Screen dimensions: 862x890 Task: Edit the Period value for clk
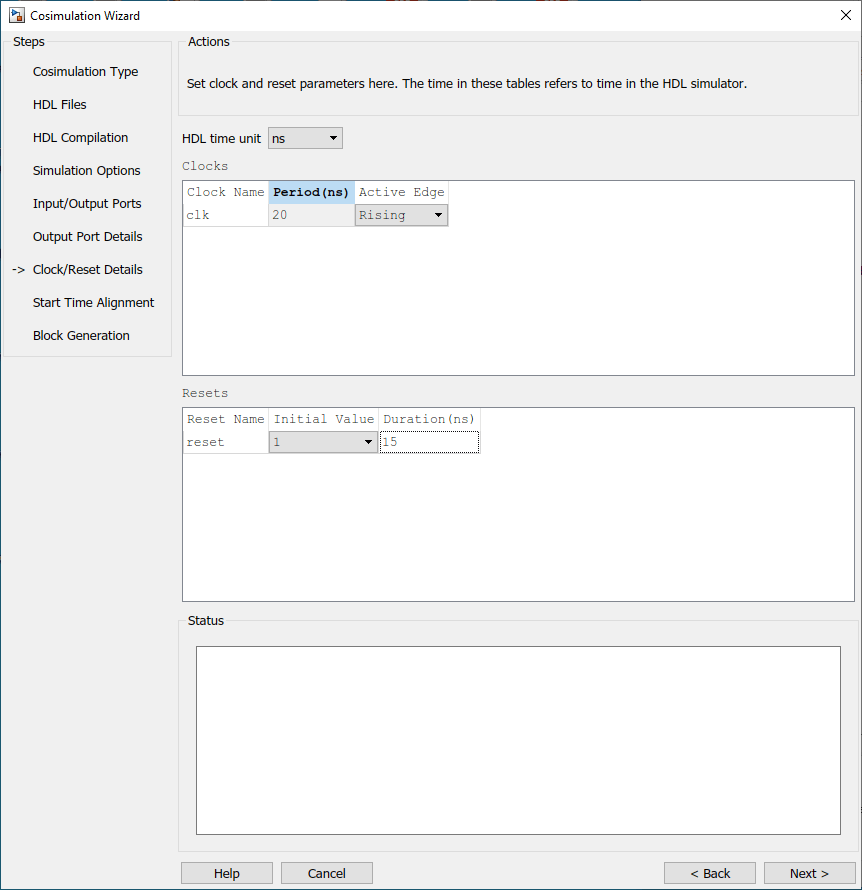point(310,215)
